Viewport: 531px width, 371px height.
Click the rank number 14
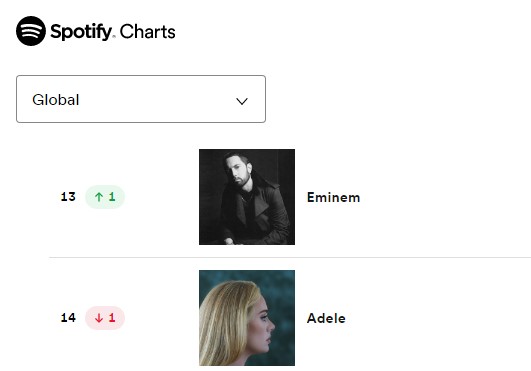coord(68,318)
